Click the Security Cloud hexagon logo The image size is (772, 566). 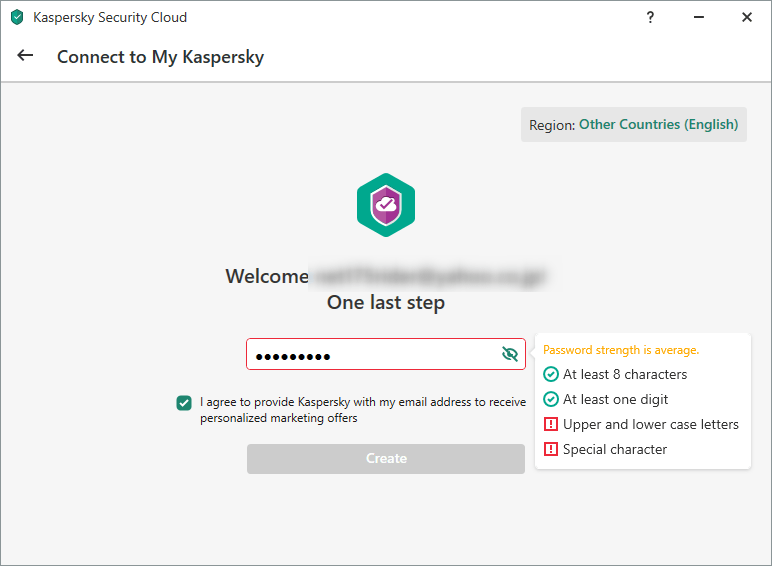tap(386, 205)
